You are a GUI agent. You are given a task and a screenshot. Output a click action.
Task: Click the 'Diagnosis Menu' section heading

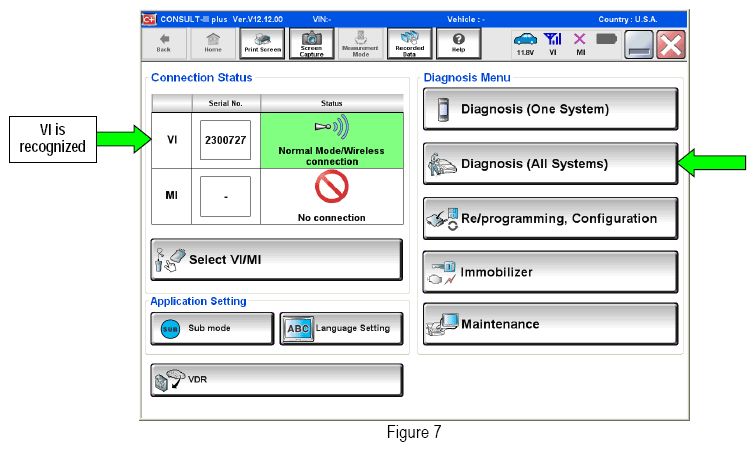point(467,78)
